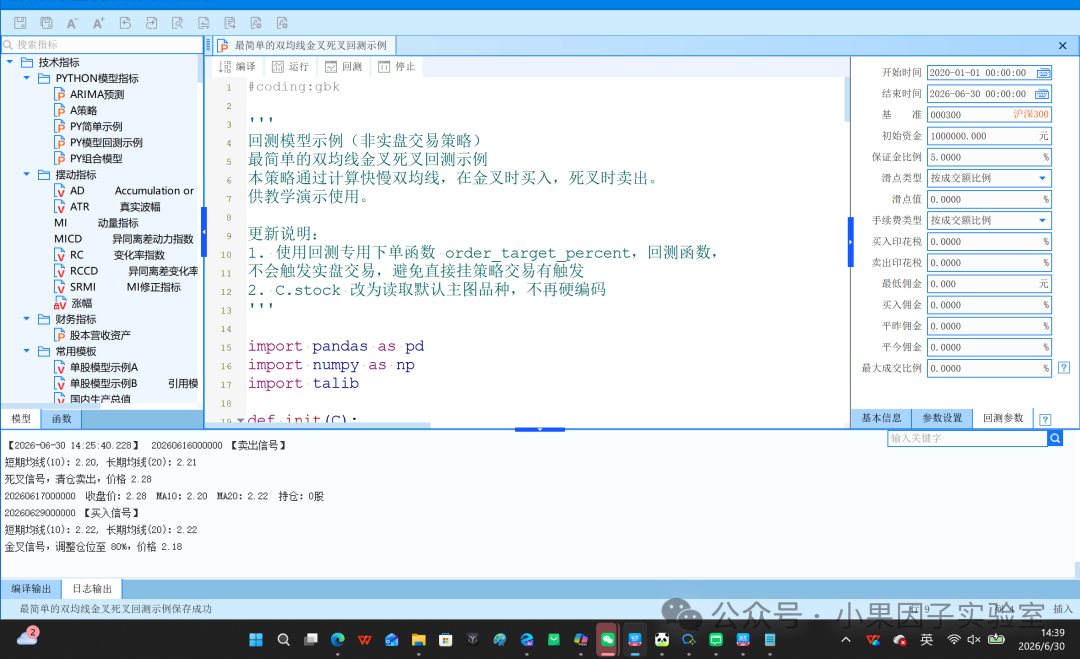This screenshot has height=659, width=1080.
Task: Select the RCCD indicator row
Action: pos(126,271)
